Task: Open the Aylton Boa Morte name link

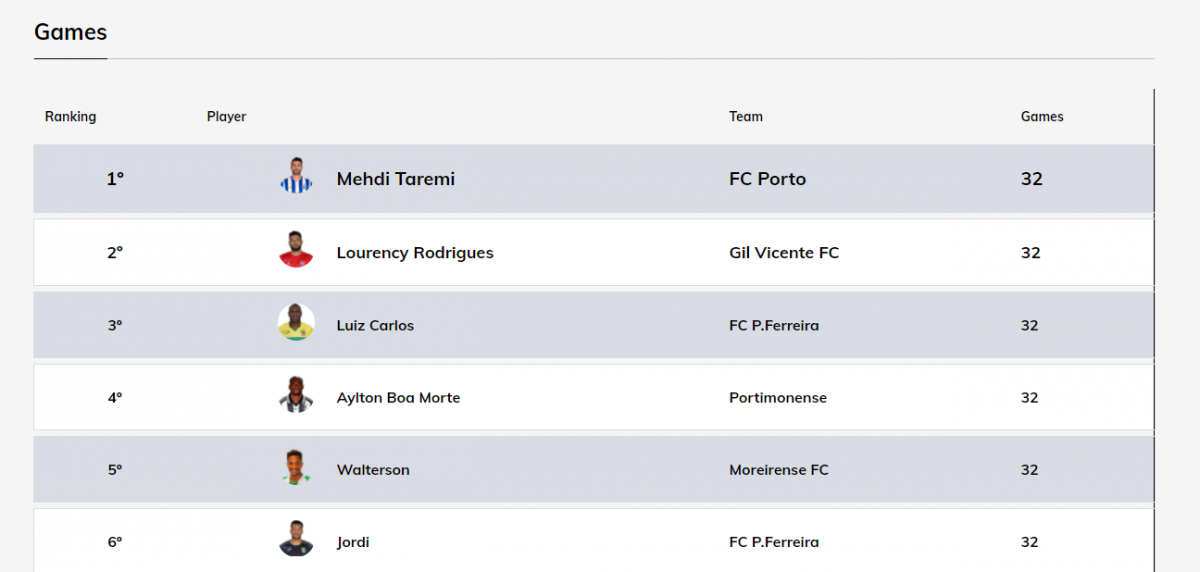Action: click(398, 398)
